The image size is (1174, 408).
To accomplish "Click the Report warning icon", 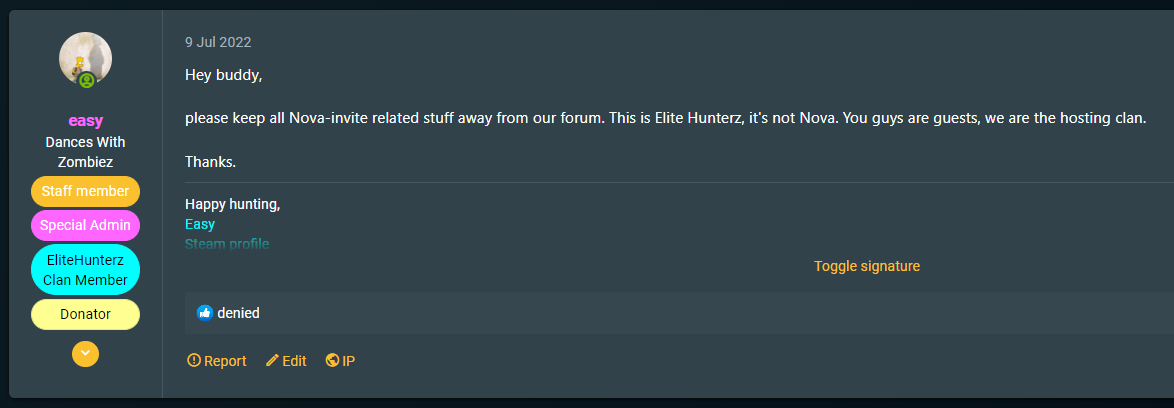I will [194, 361].
